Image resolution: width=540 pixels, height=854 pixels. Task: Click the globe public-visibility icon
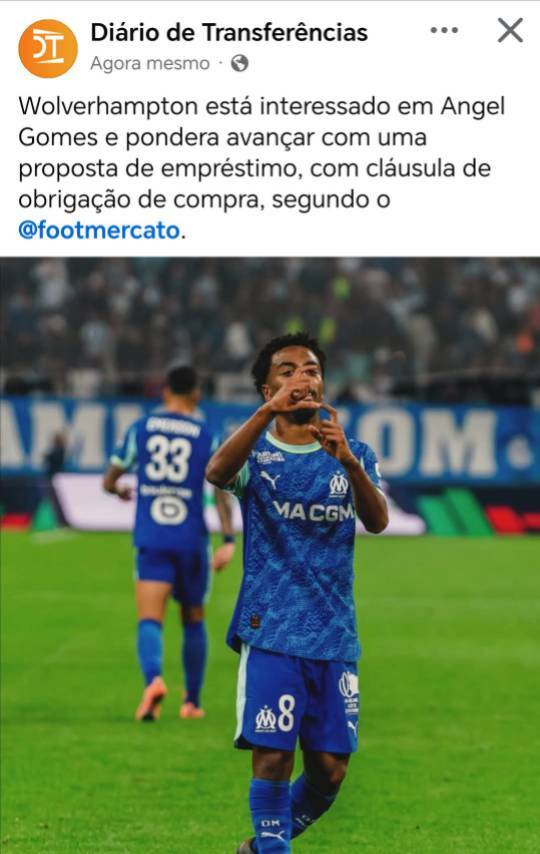(240, 64)
